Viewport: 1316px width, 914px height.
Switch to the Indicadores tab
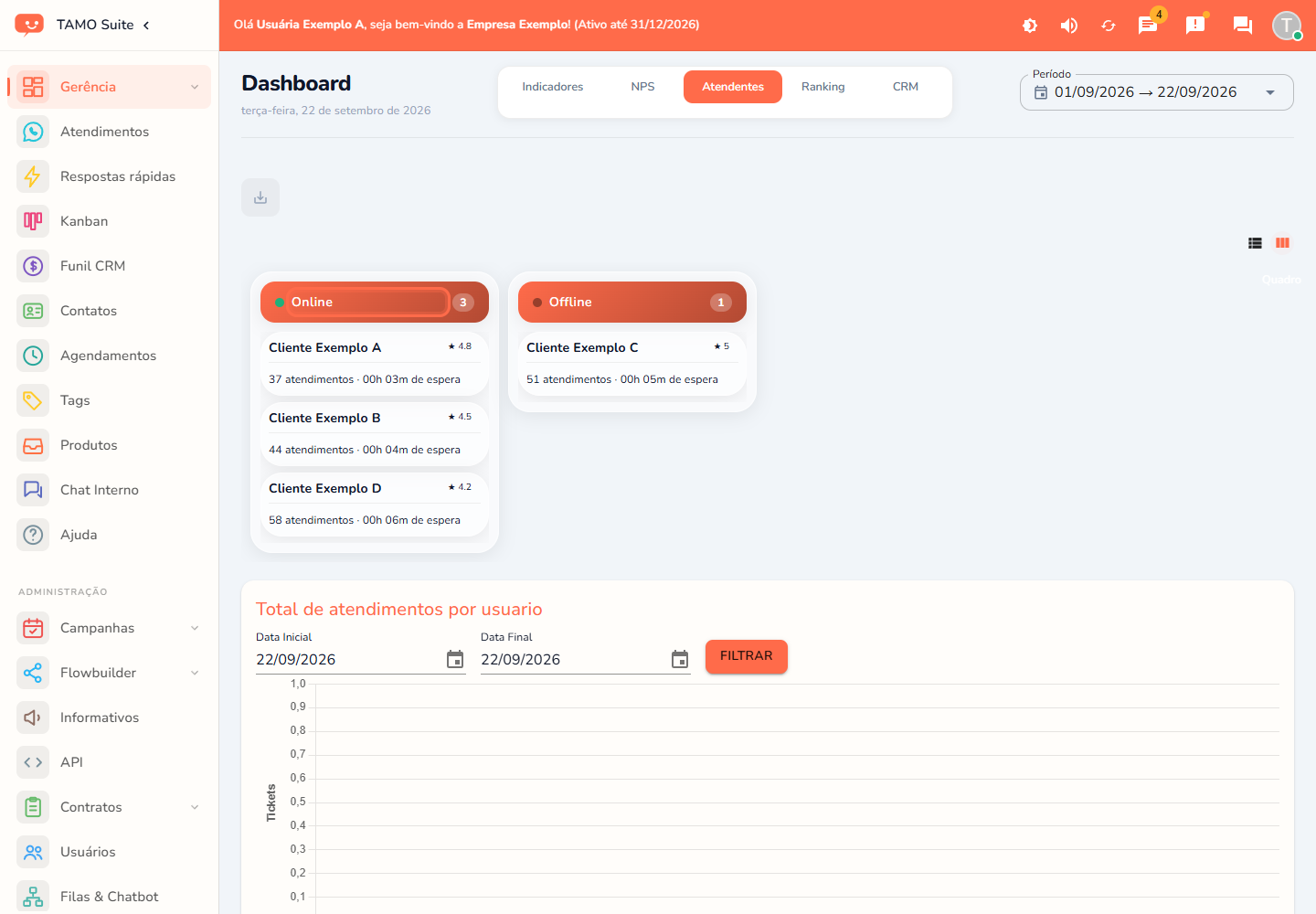[553, 87]
